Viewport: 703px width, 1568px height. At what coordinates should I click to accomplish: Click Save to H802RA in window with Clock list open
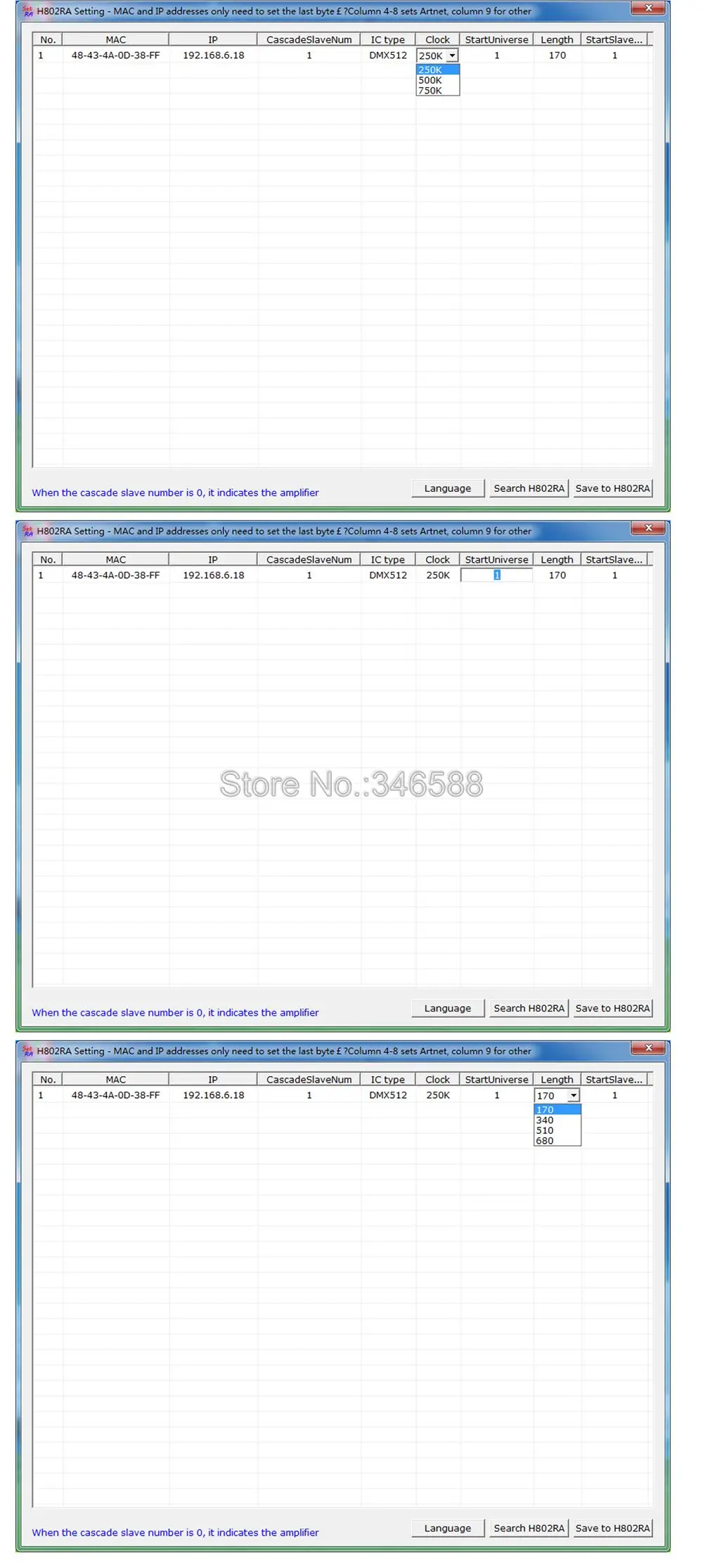click(x=612, y=488)
